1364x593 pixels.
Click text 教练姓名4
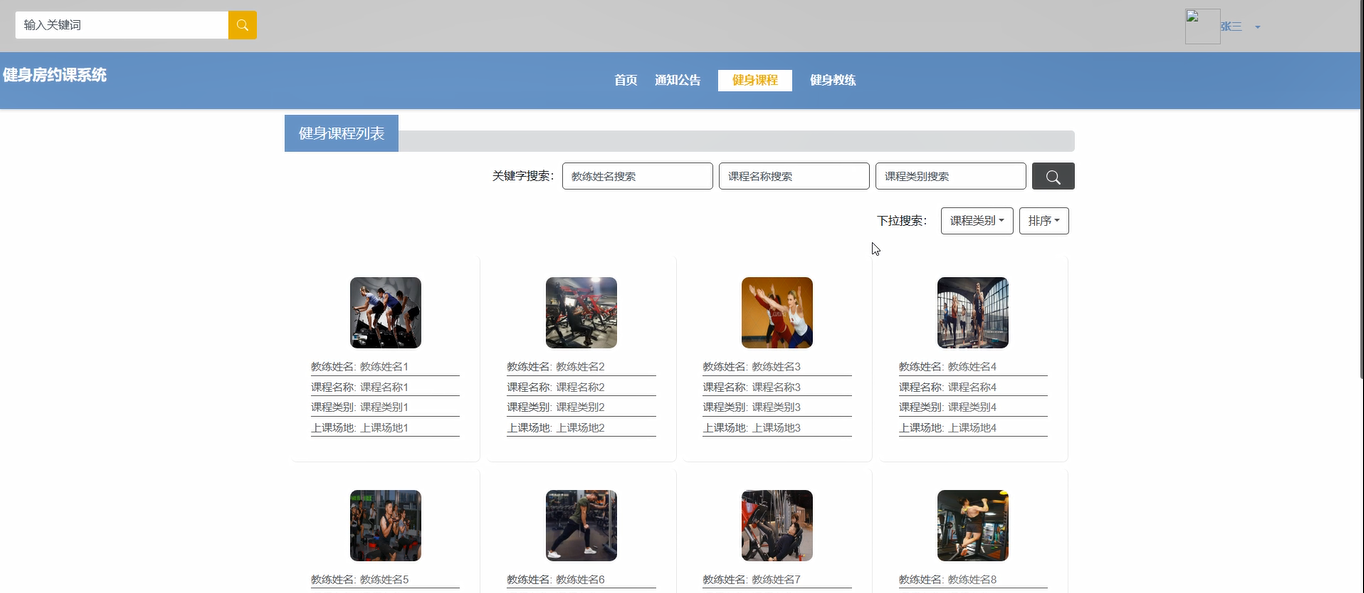tap(972, 367)
